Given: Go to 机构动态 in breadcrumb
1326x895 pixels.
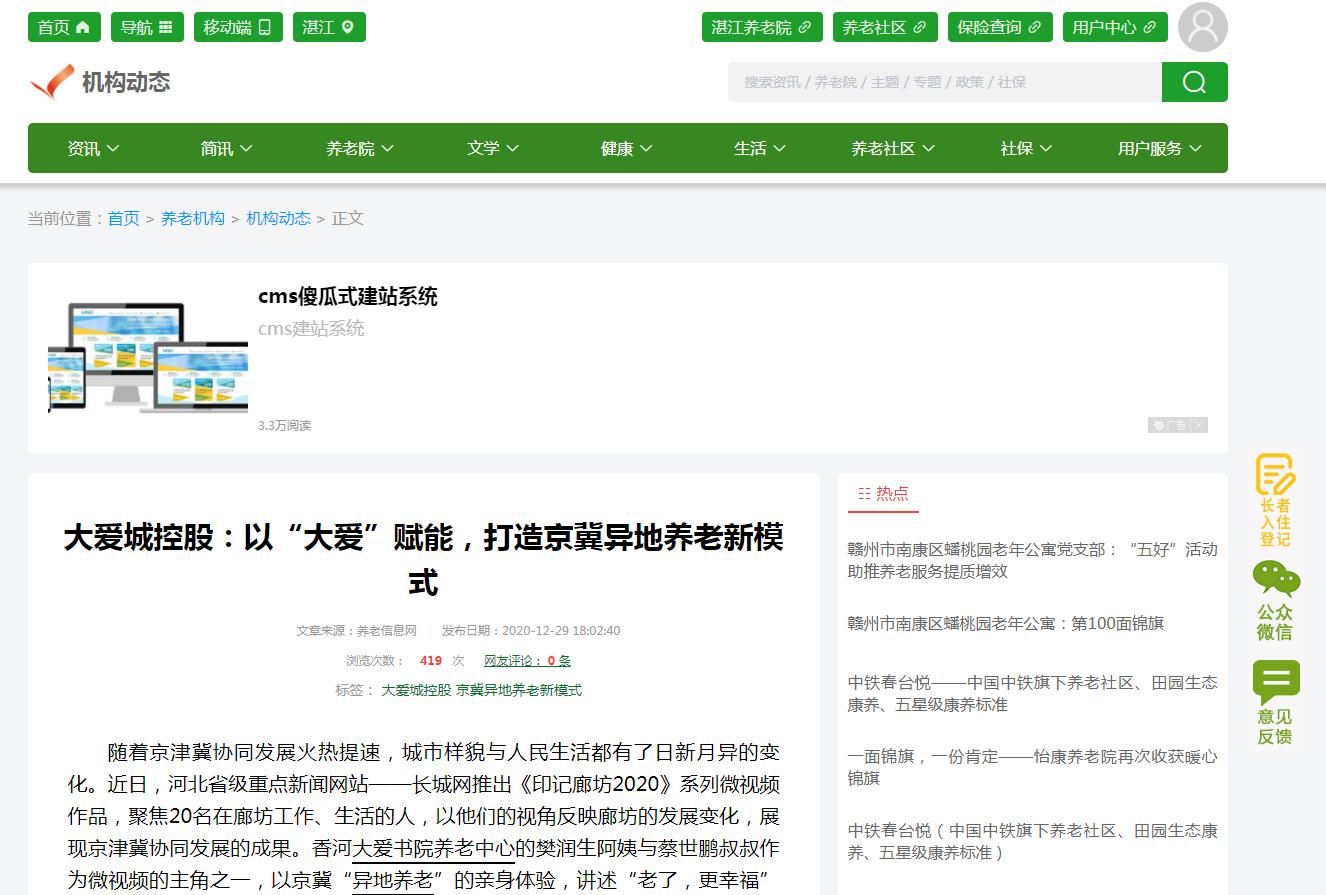Looking at the screenshot, I should pos(279,218).
